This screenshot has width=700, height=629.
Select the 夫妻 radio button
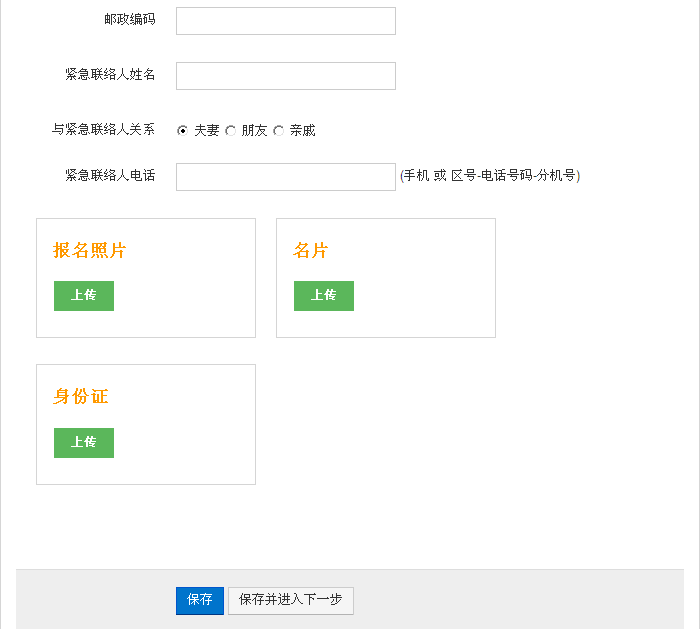pyautogui.click(x=182, y=131)
